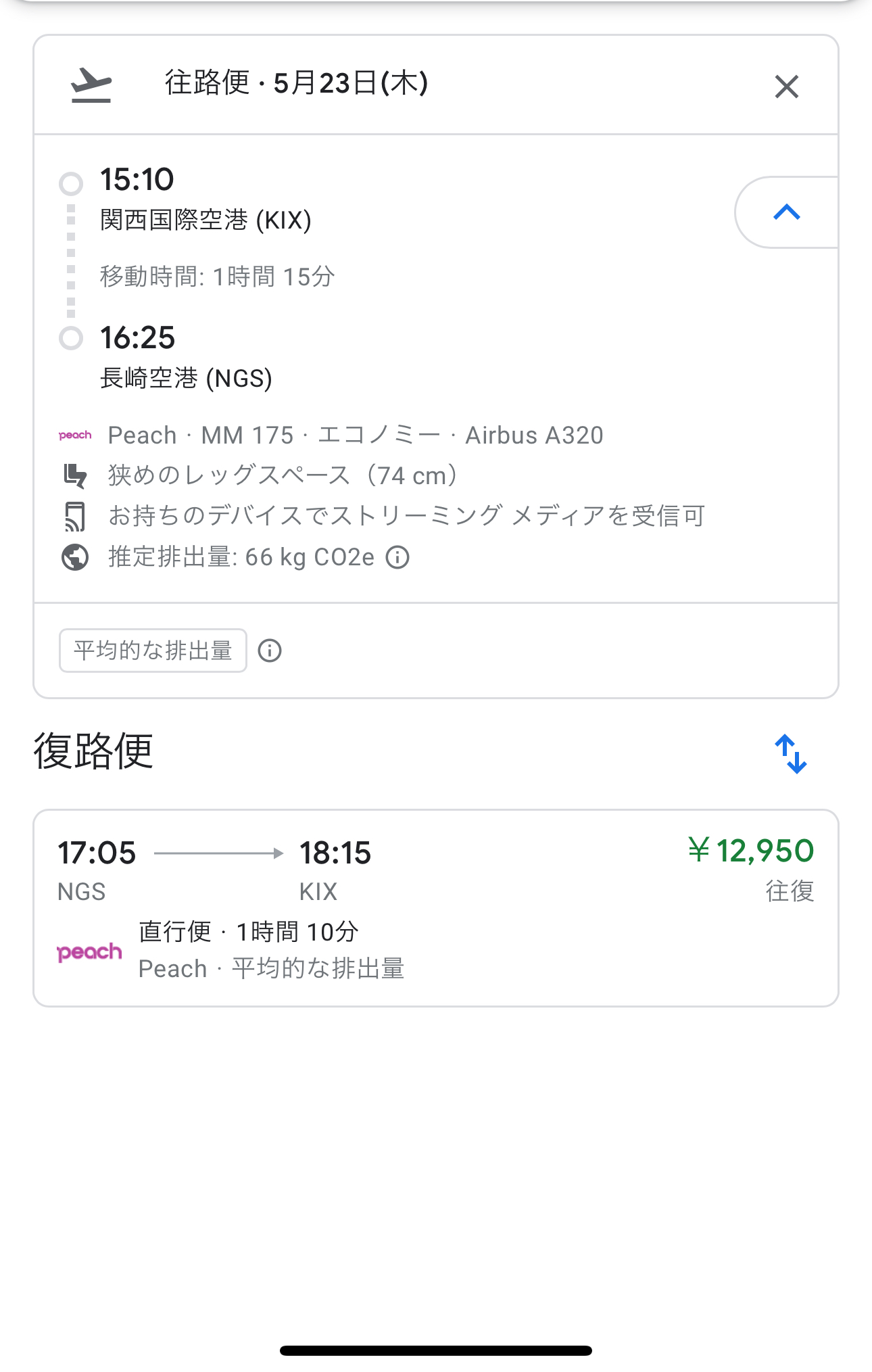Tap the streaming media device icon
The height and width of the screenshot is (1372, 872).
(x=75, y=516)
